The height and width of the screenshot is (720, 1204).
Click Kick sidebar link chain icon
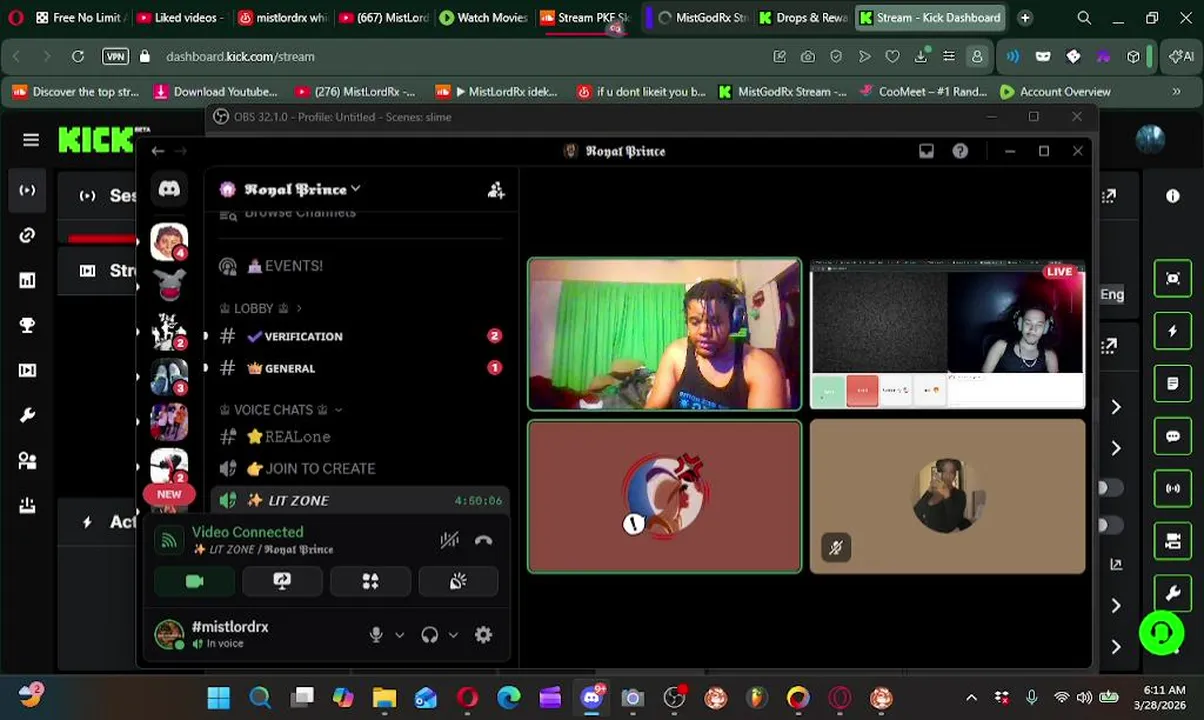point(27,235)
